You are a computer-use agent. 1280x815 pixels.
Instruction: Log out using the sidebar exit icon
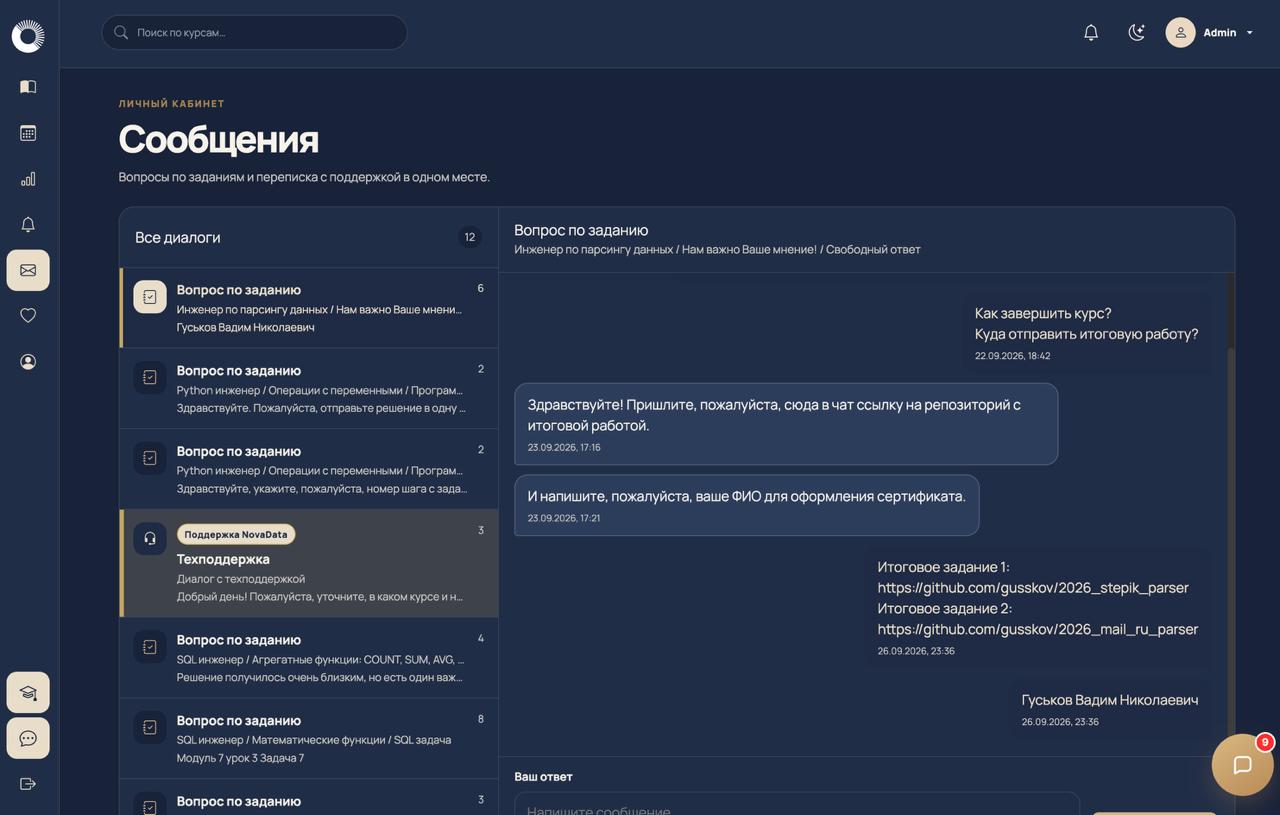(28, 784)
